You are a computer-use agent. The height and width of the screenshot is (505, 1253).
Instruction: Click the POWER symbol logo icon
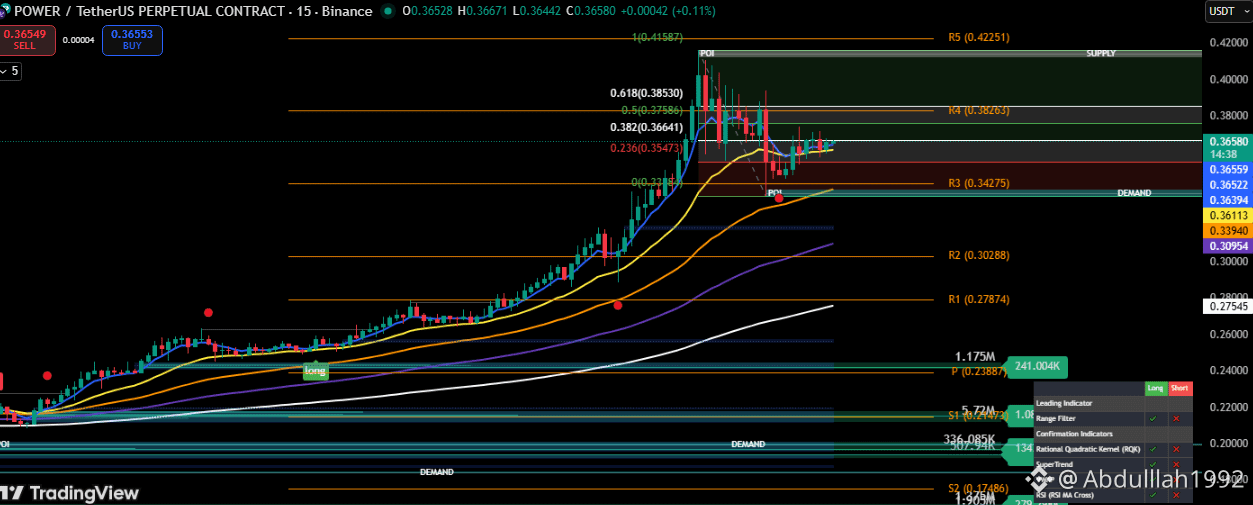click(x=5, y=11)
